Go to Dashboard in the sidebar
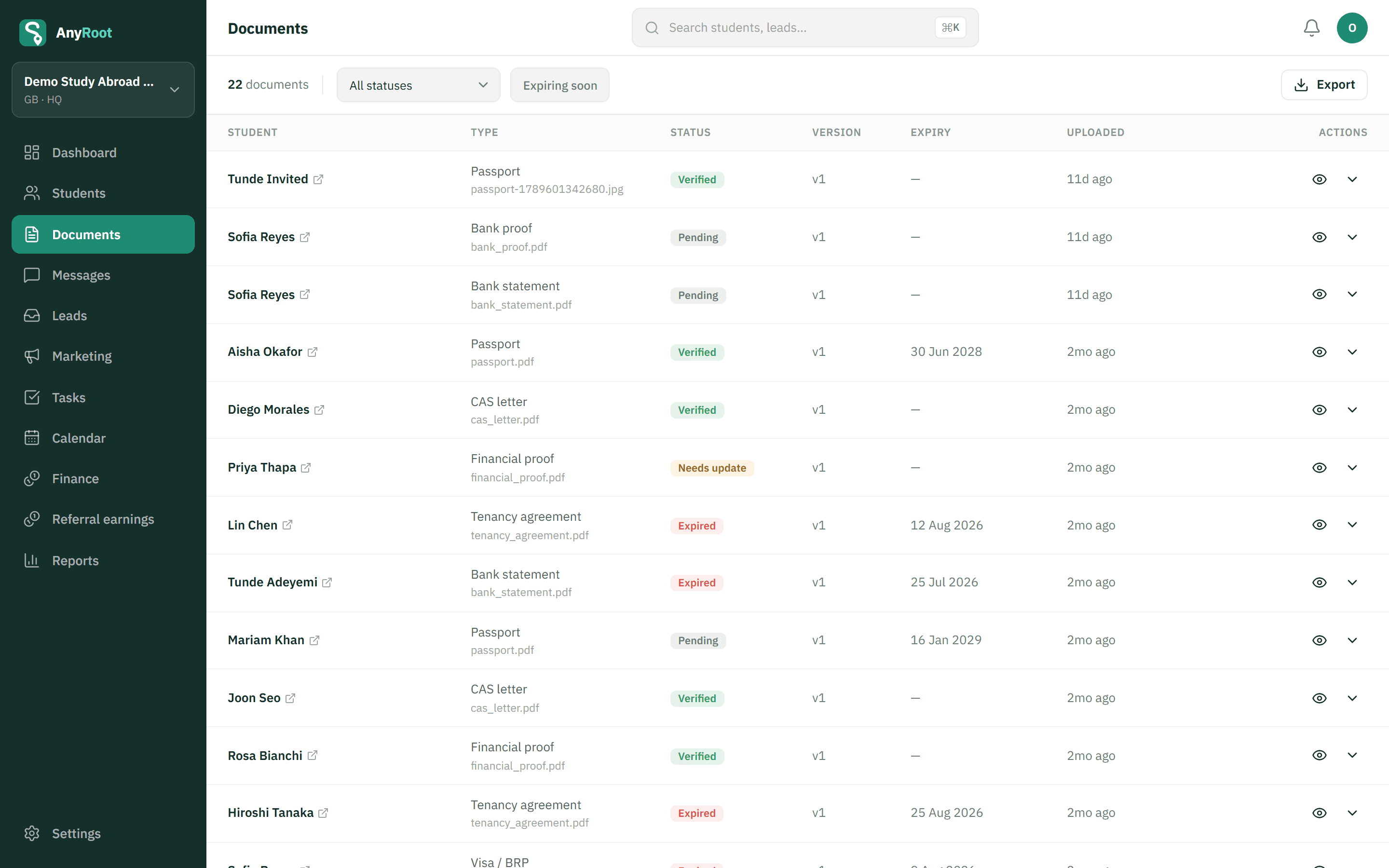 click(103, 153)
